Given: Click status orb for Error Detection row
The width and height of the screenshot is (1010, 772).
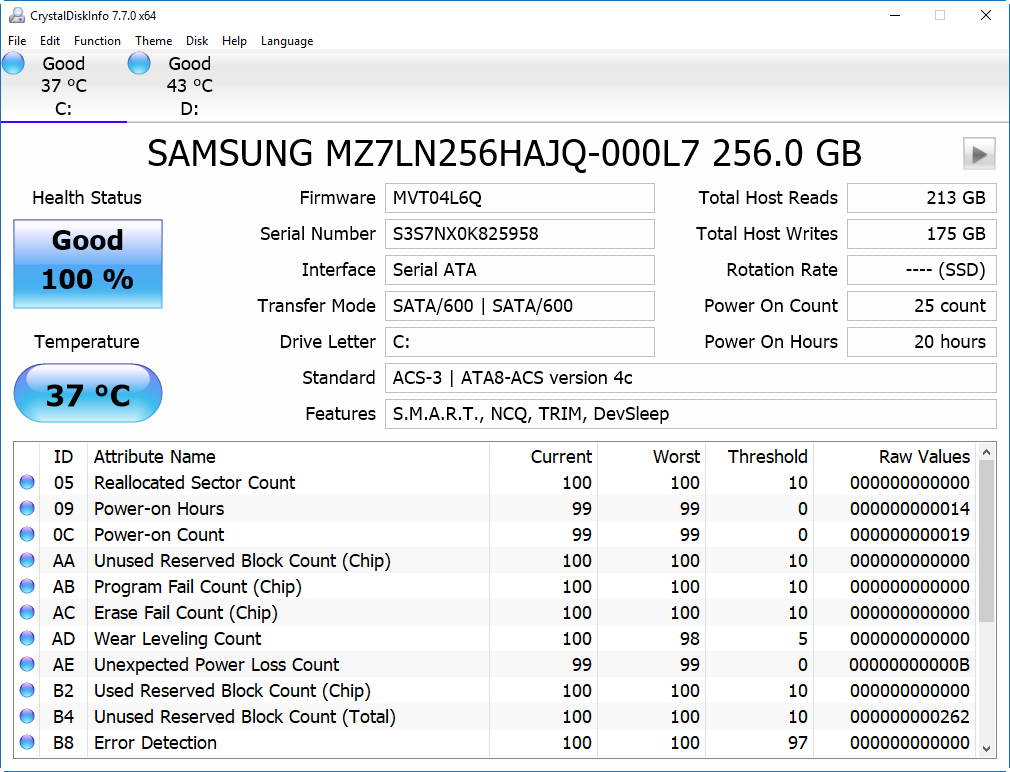Looking at the screenshot, I should pos(27,742).
